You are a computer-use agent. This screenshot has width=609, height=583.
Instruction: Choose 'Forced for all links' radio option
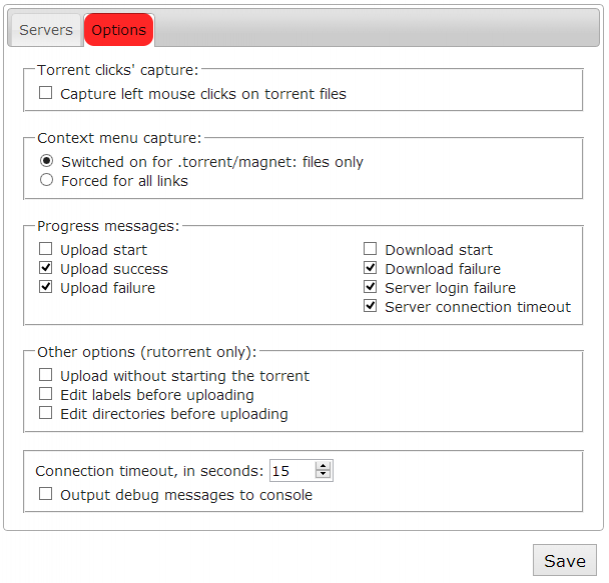46,181
